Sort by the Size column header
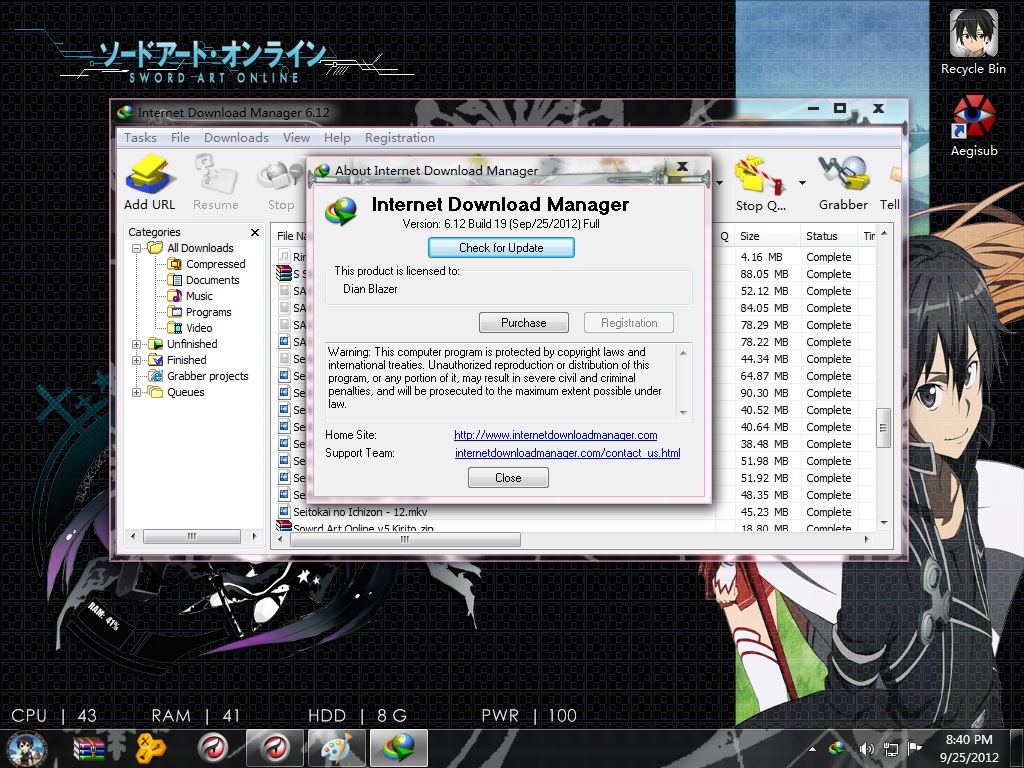The image size is (1024, 768). click(766, 236)
